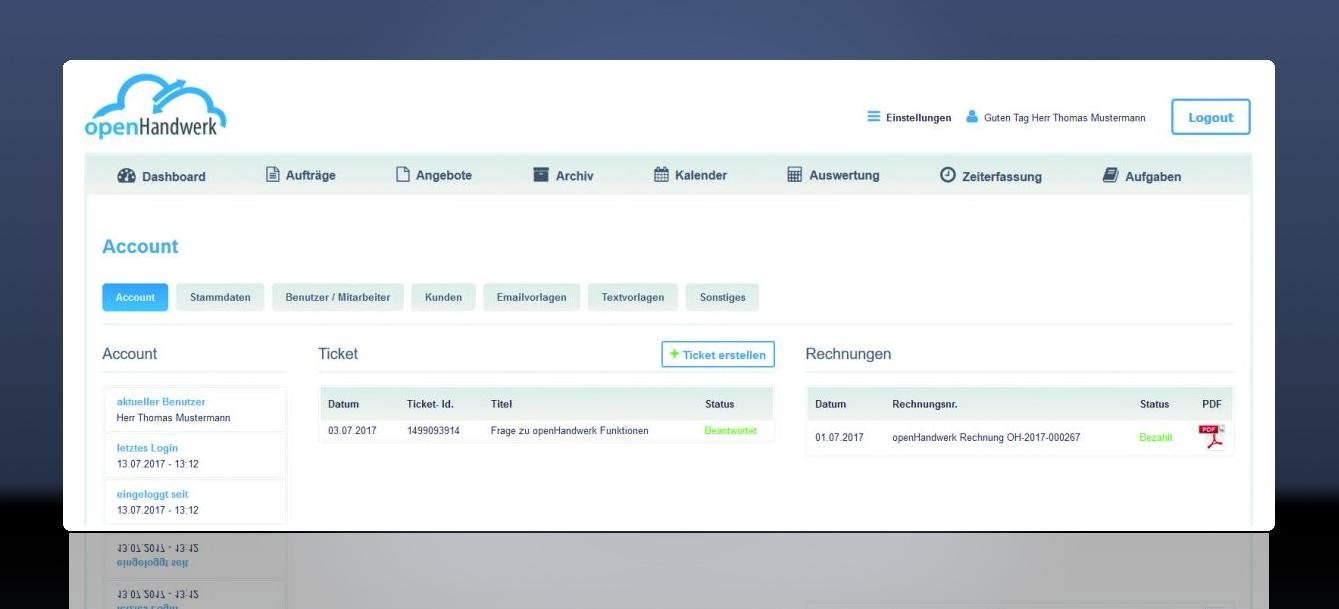The width and height of the screenshot is (1339, 609).
Task: Click the Bezahlt invoice status
Action: tap(1156, 437)
